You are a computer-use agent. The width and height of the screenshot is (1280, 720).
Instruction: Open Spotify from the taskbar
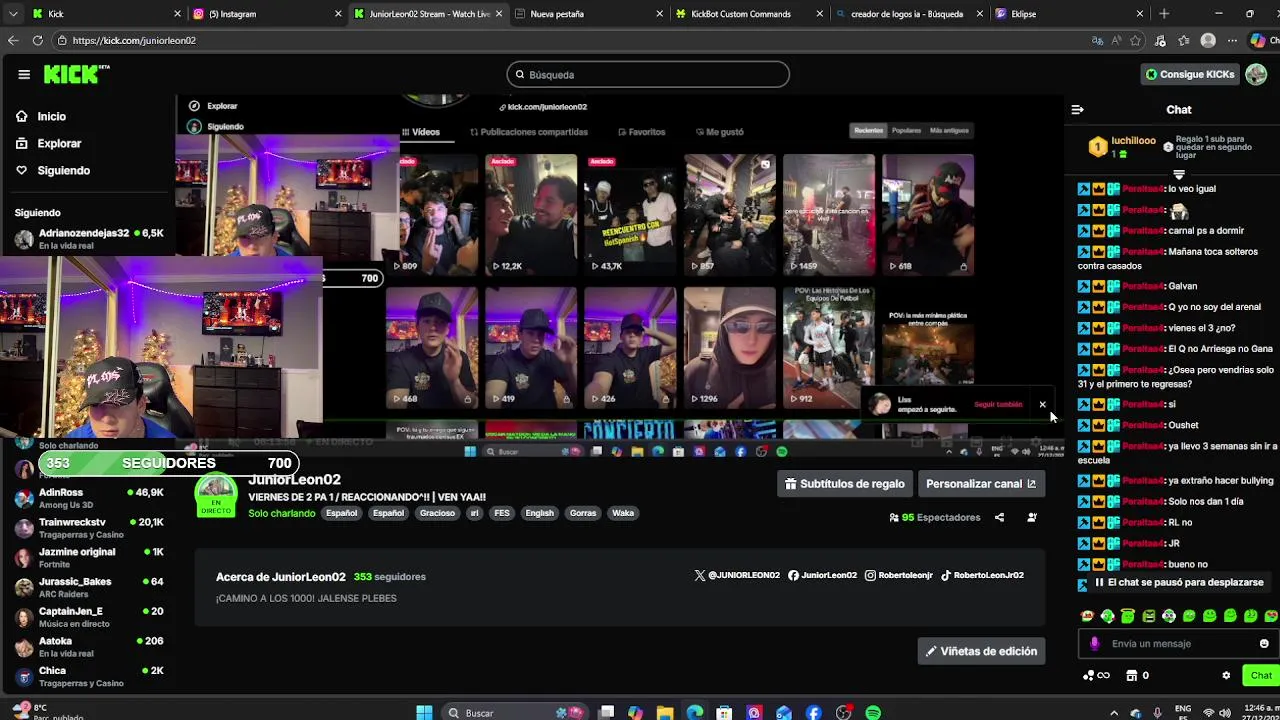pyautogui.click(x=873, y=713)
